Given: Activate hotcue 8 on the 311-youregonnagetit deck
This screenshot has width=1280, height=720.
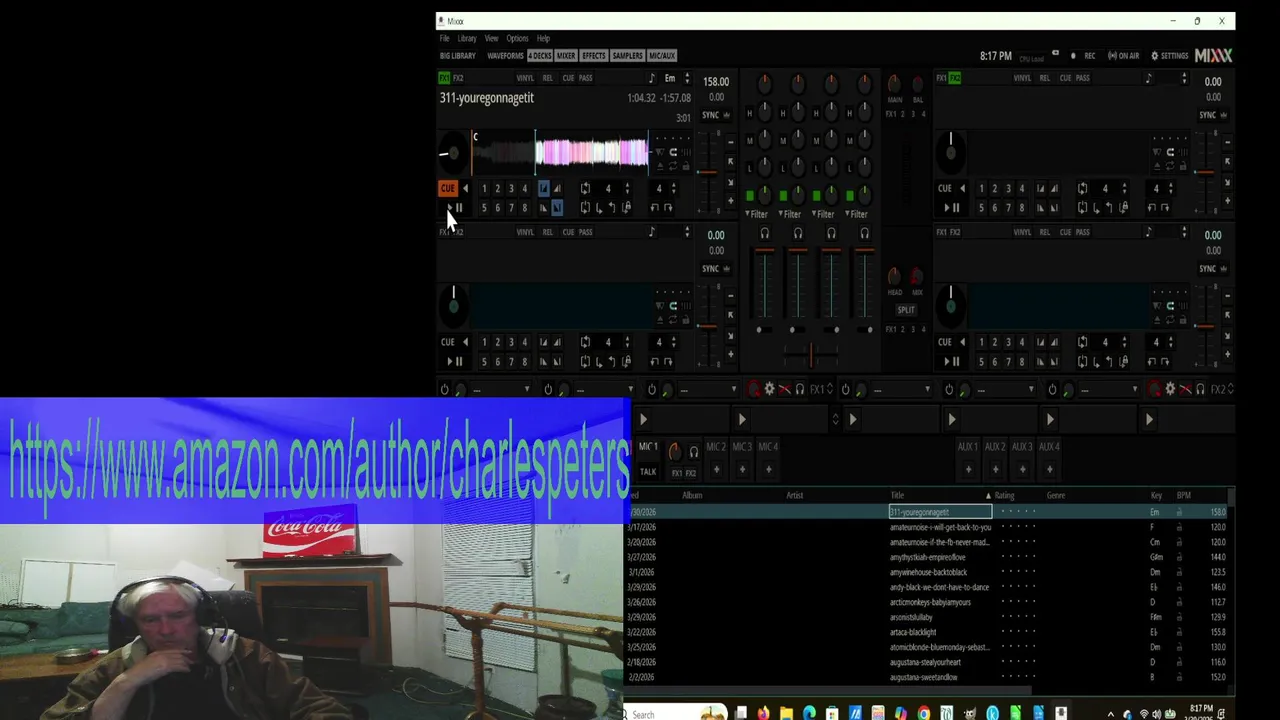Looking at the screenshot, I should [x=524, y=208].
